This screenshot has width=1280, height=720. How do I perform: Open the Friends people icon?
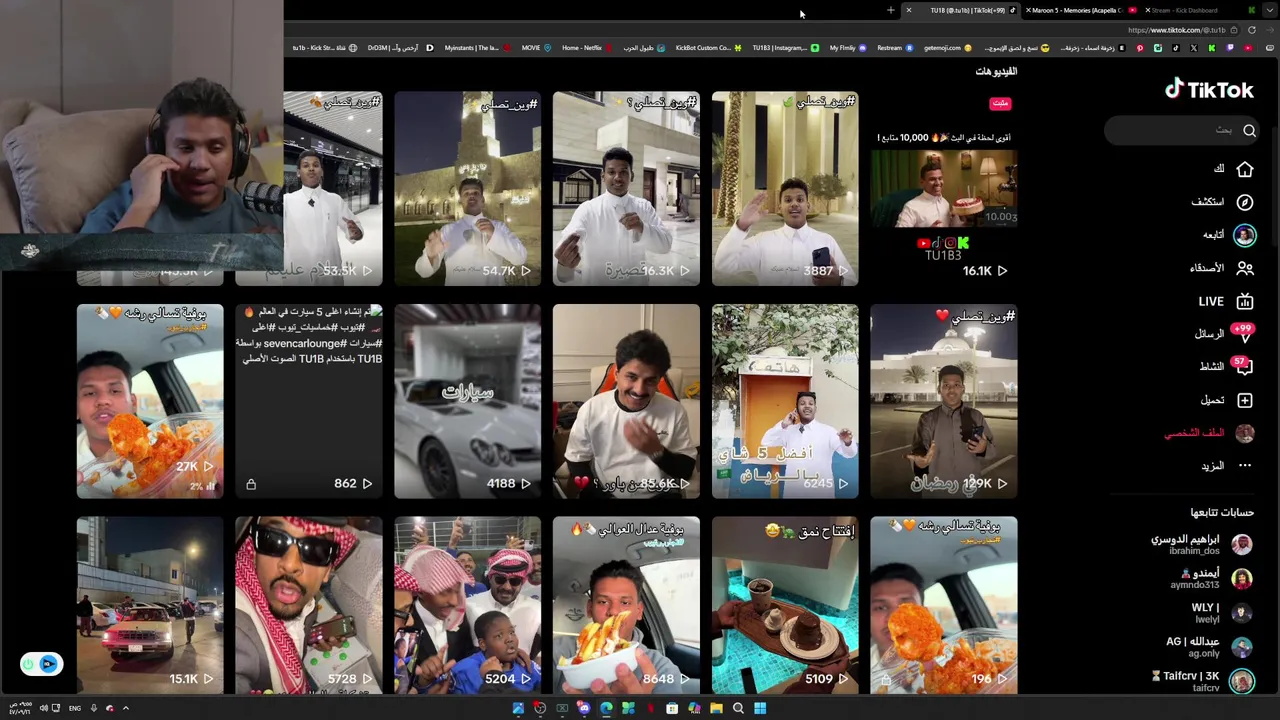[x=1245, y=268]
